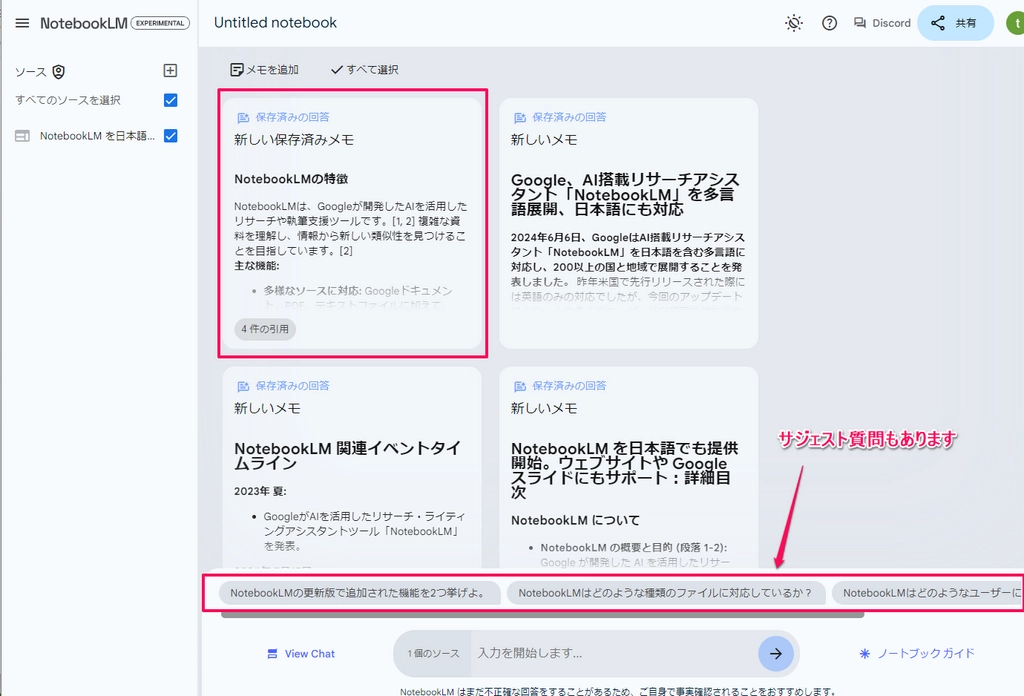Add a new source with plus icon
Screen dimensions: 1024x696
pos(170,71)
